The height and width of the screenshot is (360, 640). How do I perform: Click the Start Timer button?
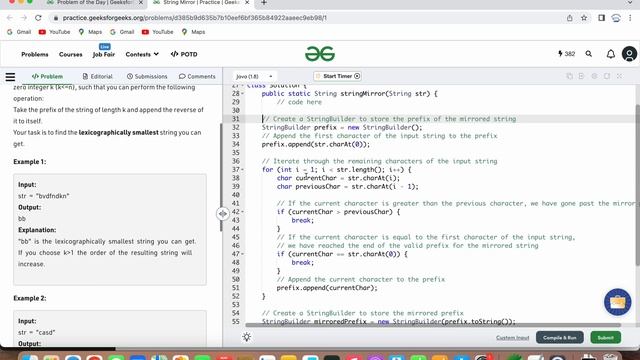click(338, 76)
